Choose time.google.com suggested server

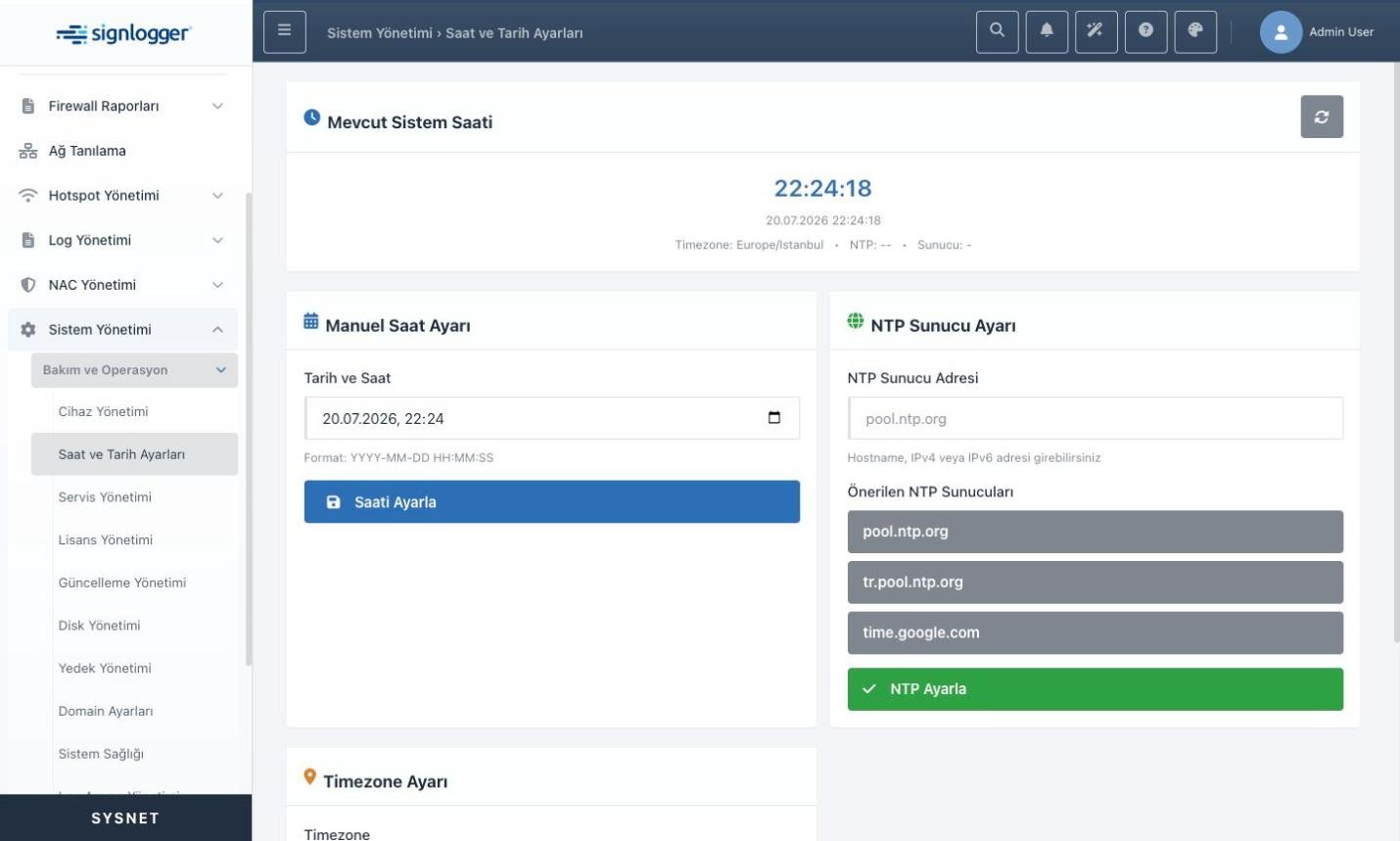point(1096,632)
